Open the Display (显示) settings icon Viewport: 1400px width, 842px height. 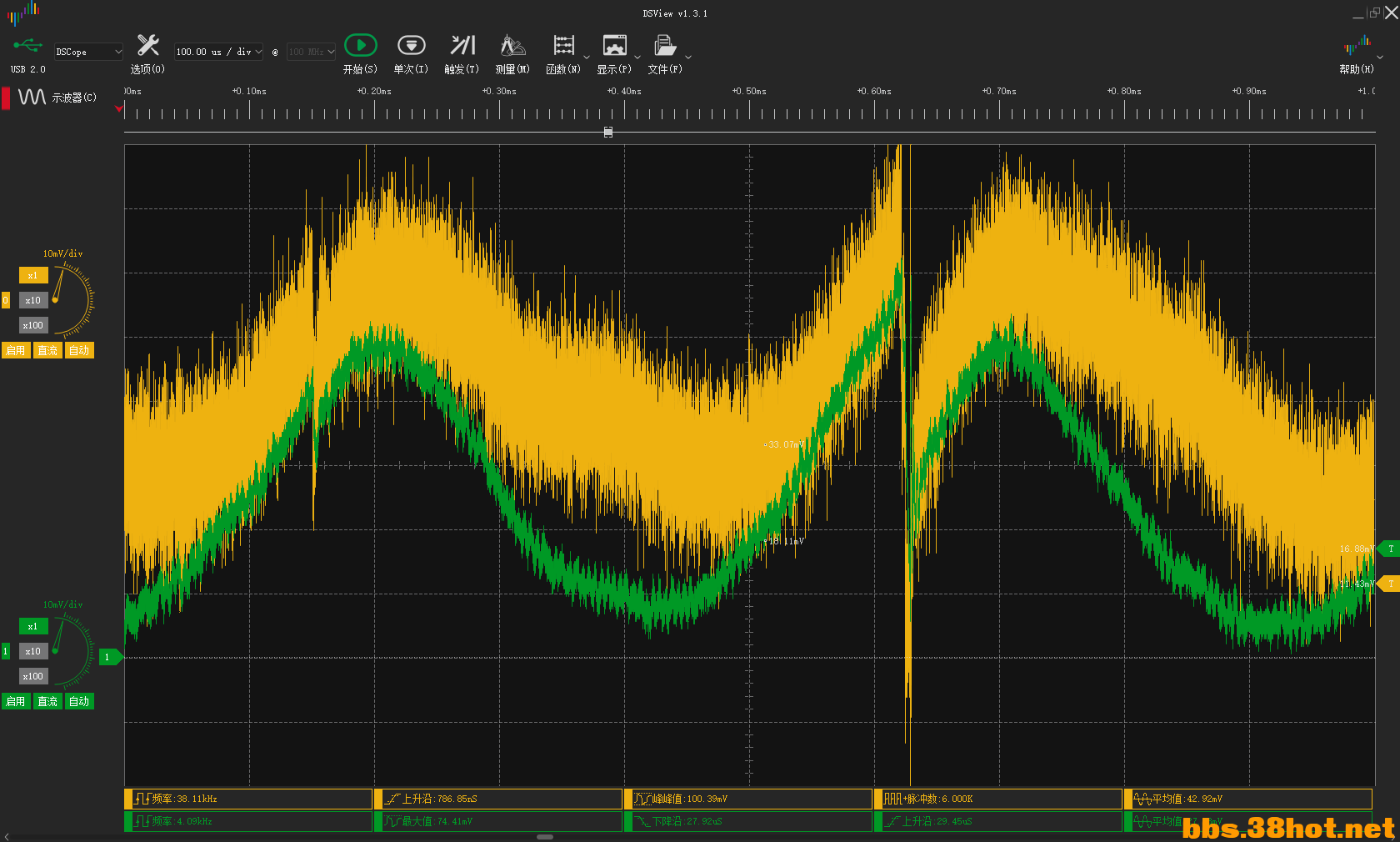click(x=615, y=45)
